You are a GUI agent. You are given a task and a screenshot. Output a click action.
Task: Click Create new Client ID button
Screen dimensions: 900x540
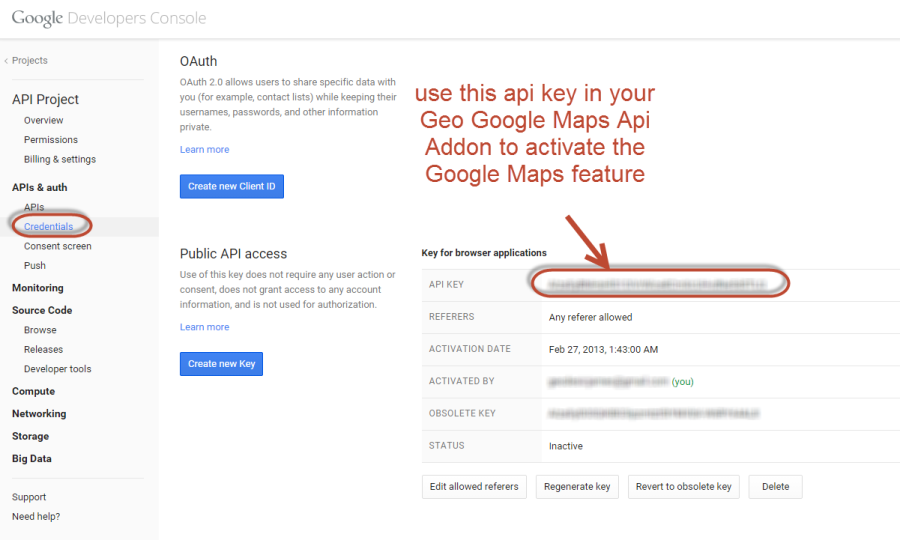tap(232, 187)
